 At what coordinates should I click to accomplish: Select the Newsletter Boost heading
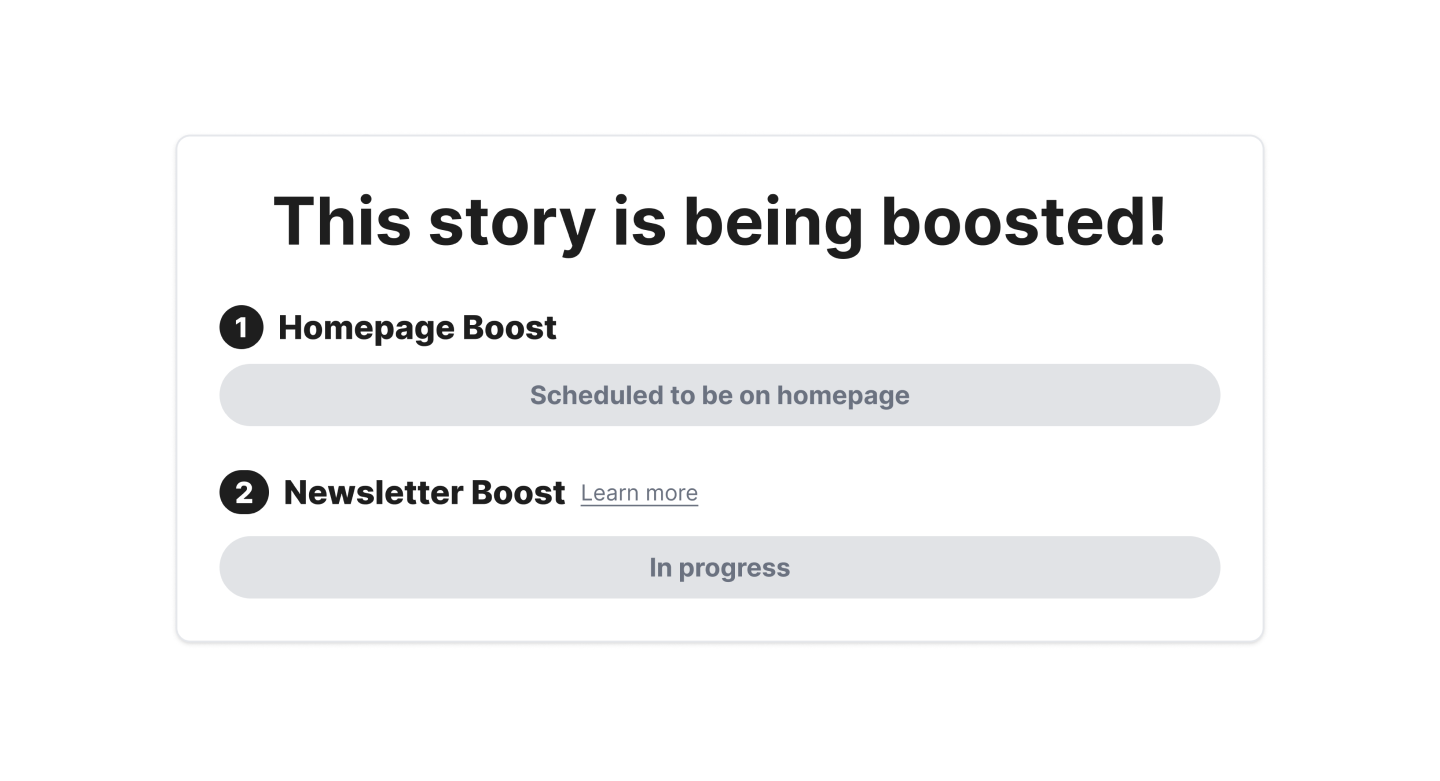425,492
